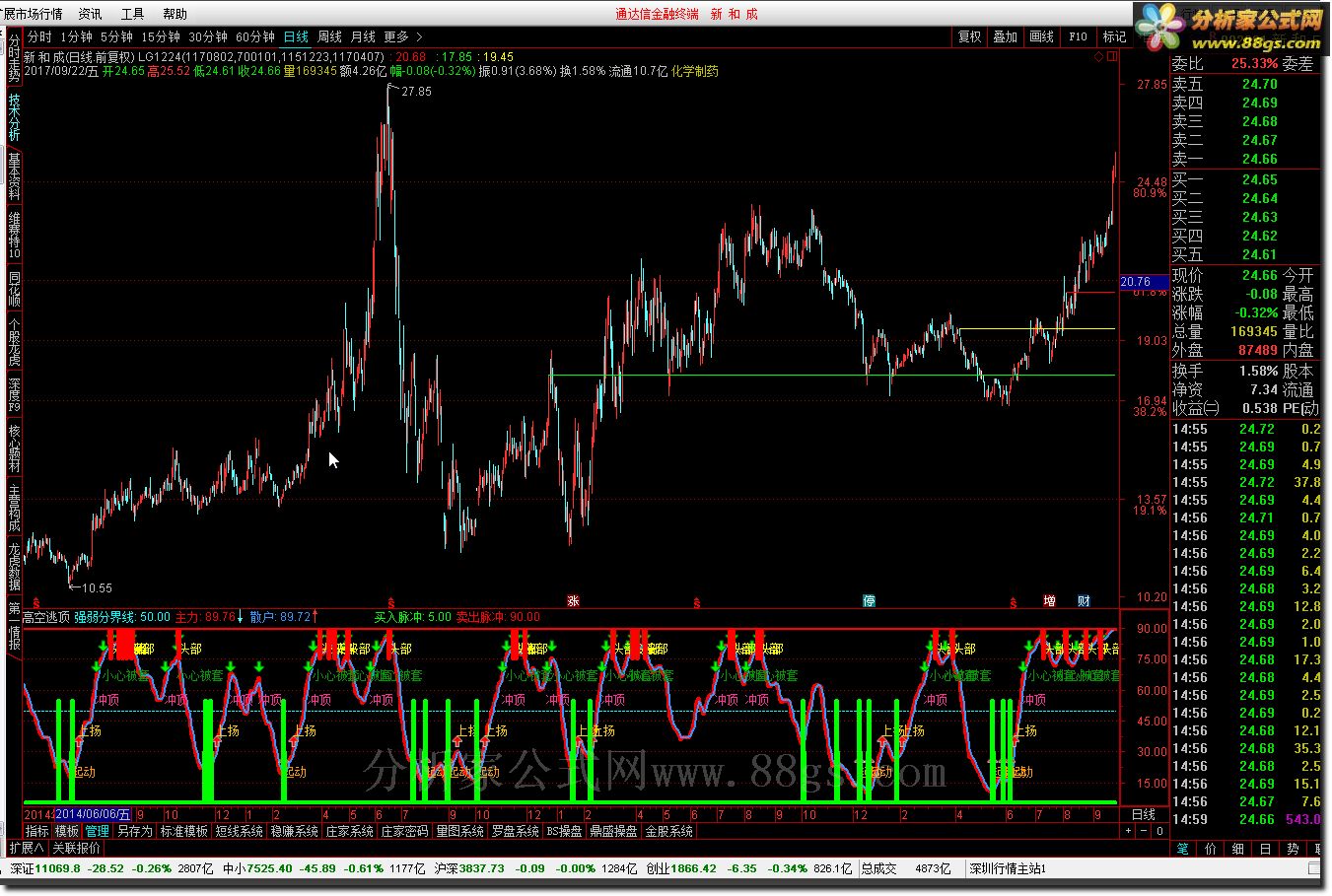Zoom in with the plus button
The height and width of the screenshot is (896, 1332).
point(1130,831)
